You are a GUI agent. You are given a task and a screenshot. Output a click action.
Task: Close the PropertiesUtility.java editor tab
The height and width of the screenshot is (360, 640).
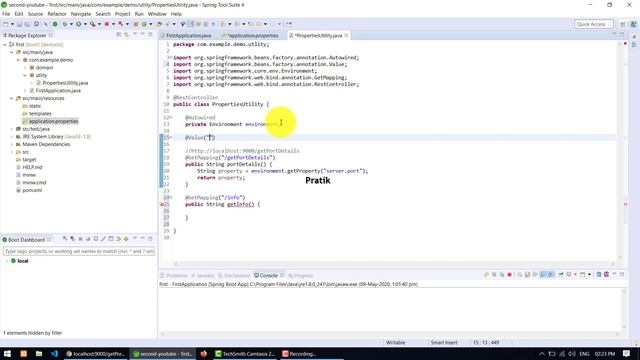[346, 36]
